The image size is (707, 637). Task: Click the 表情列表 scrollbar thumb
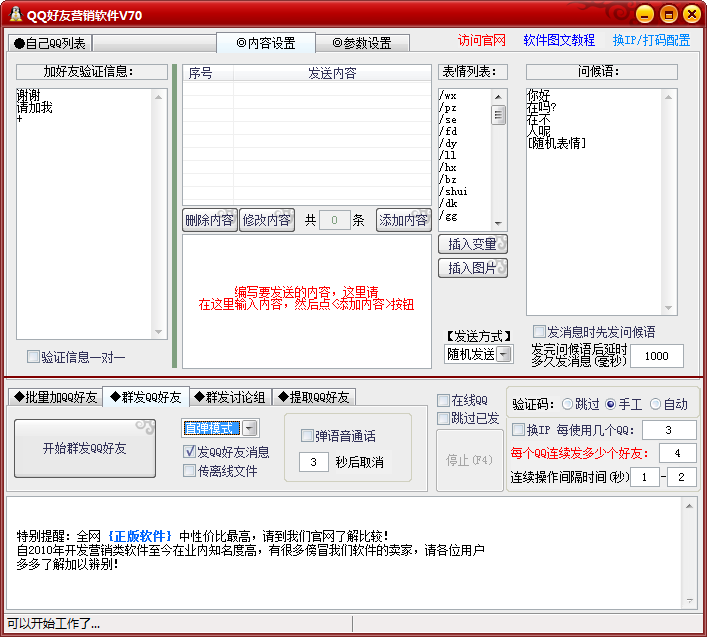[x=498, y=115]
